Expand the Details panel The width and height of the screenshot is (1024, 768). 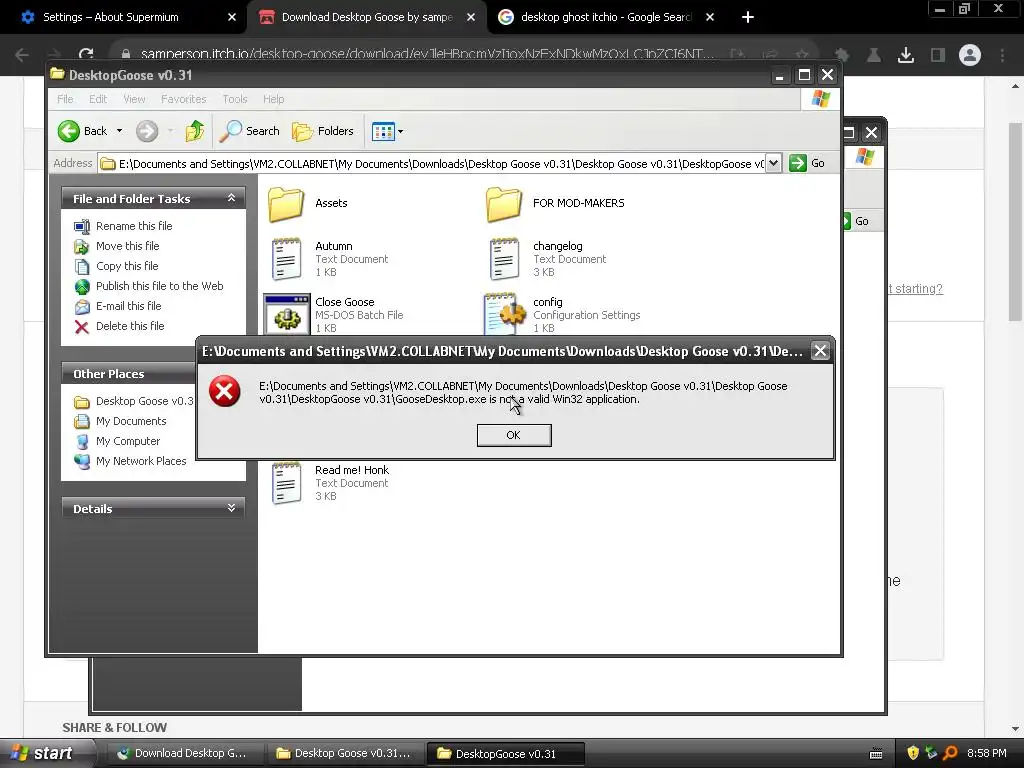[231, 508]
